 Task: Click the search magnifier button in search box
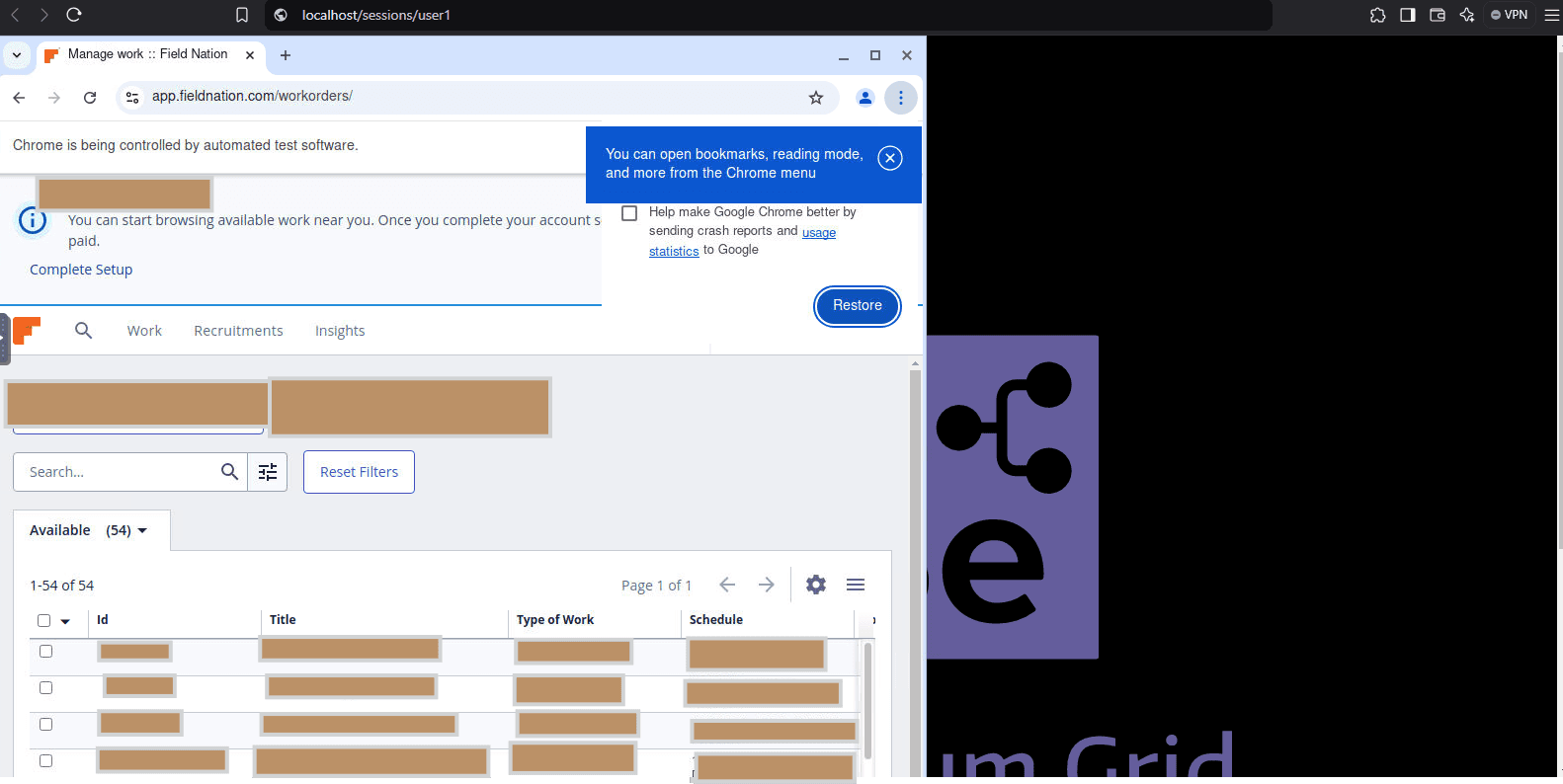(229, 472)
